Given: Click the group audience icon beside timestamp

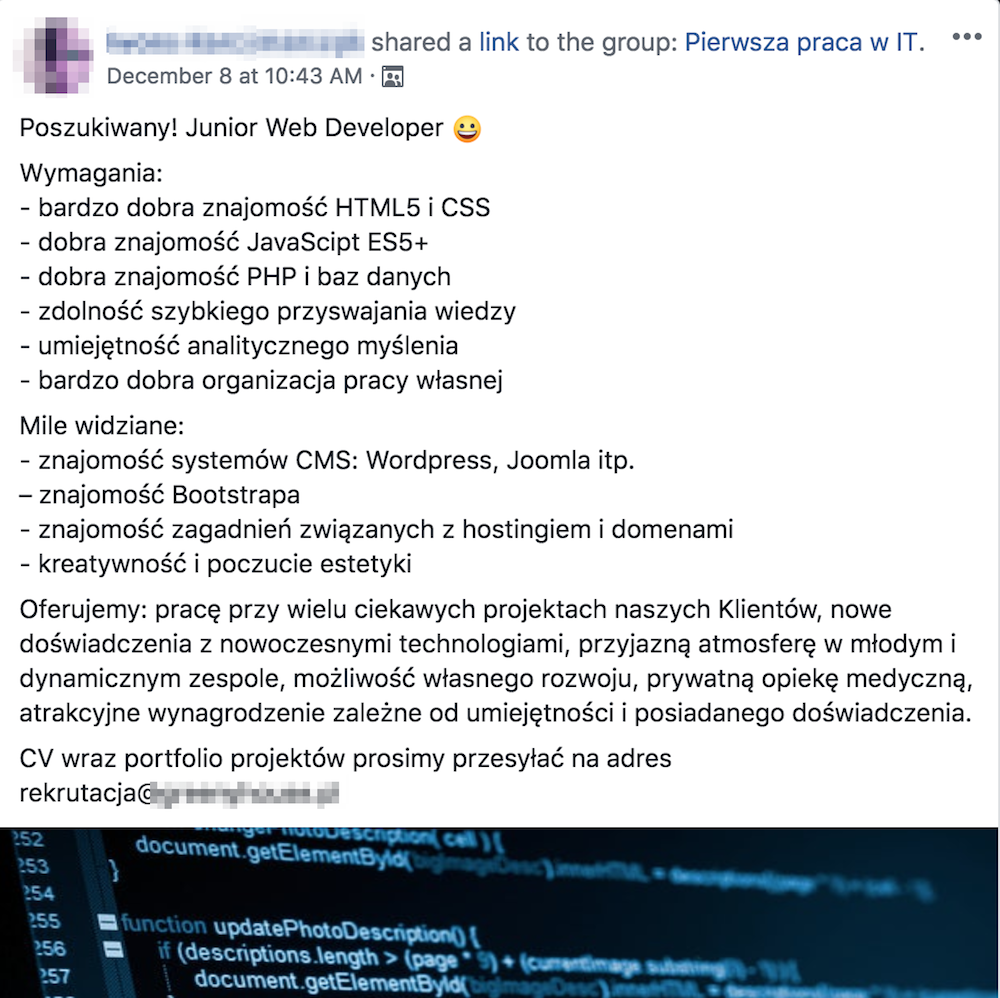Looking at the screenshot, I should (x=393, y=76).
